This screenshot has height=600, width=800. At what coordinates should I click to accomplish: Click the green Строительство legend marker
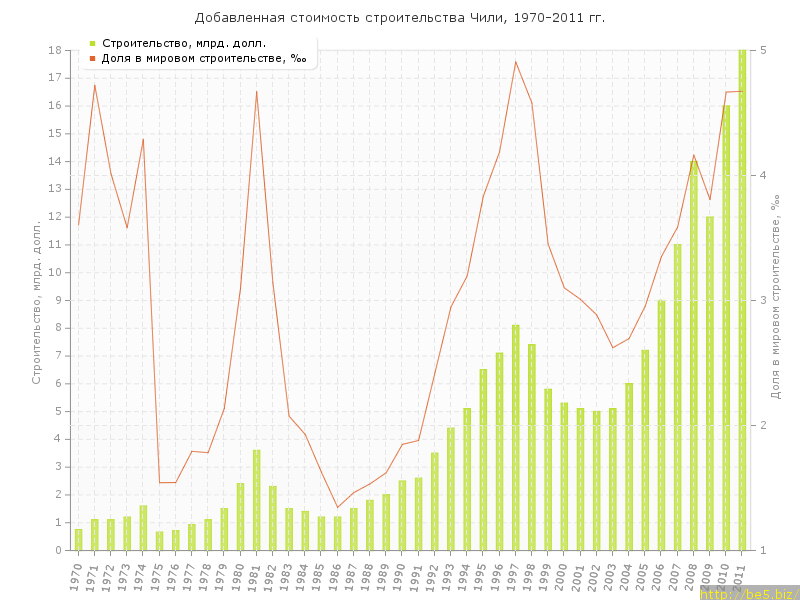92,43
